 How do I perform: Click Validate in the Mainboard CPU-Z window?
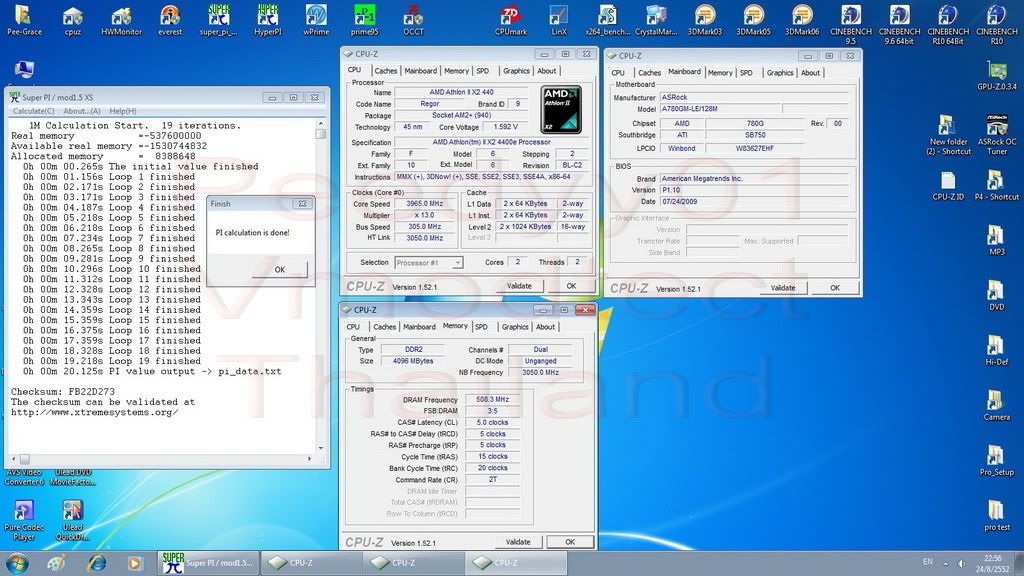tap(783, 288)
